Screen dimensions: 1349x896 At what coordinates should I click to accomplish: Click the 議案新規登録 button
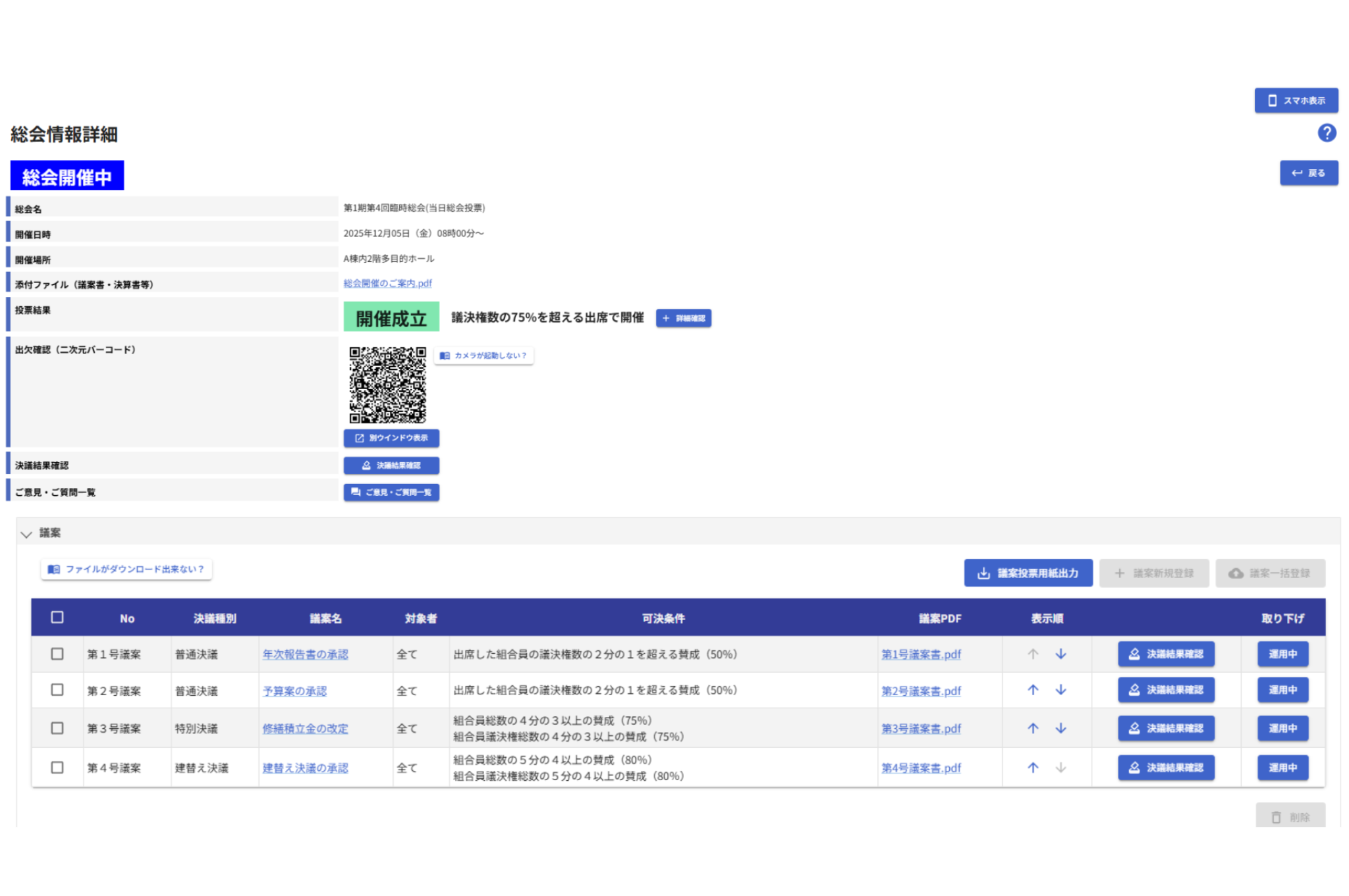tap(1154, 573)
